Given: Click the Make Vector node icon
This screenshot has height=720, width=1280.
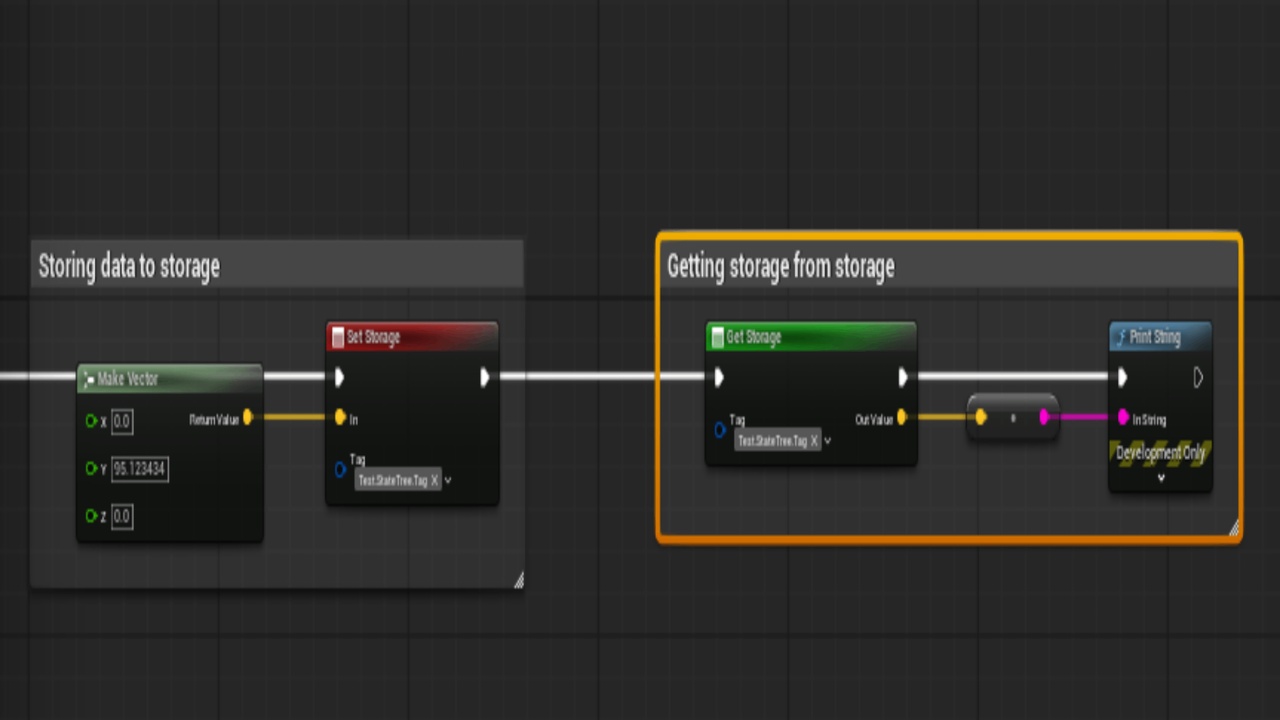Looking at the screenshot, I should click(89, 379).
